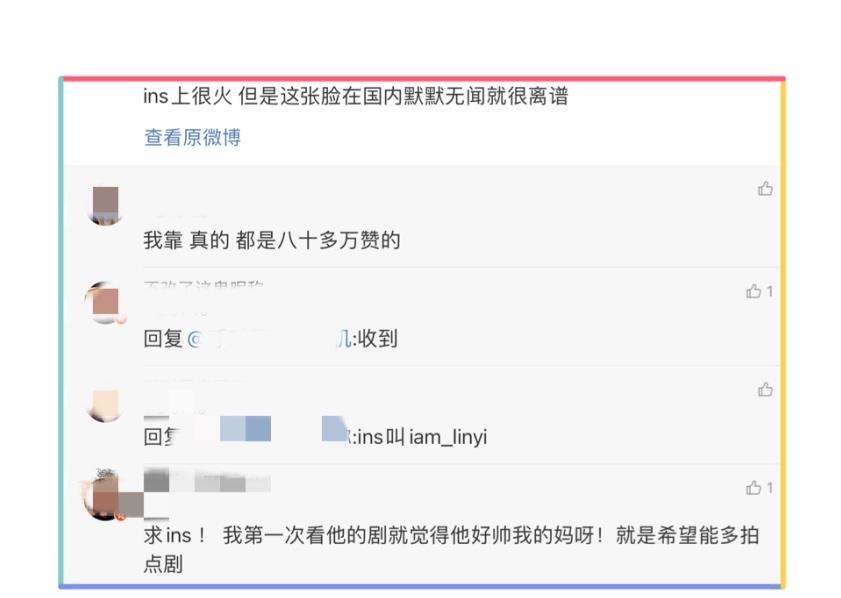This screenshot has width=841, height=598.
Task: Expand the iam_linyi reply thread
Action: [x=420, y=437]
